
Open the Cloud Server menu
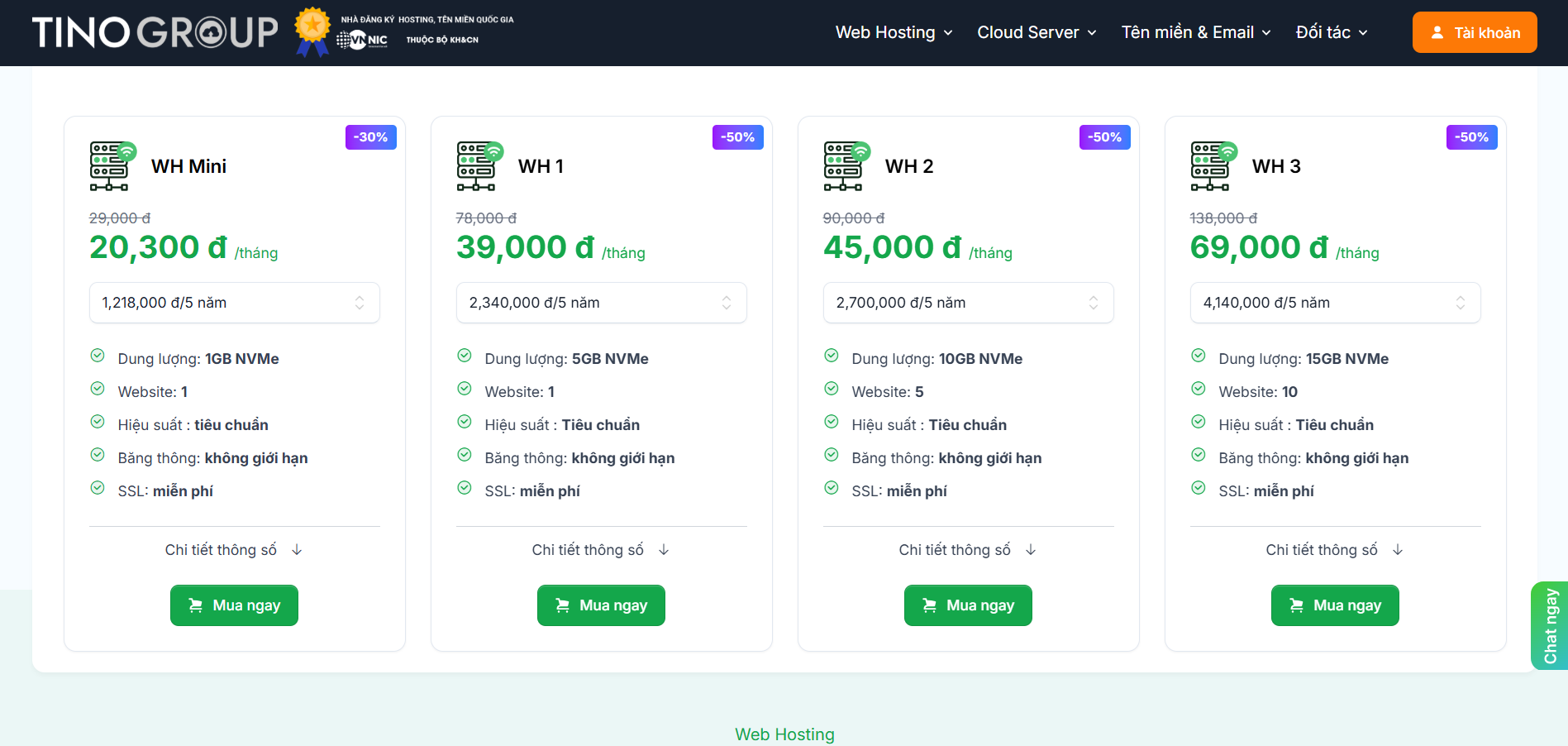1037,32
